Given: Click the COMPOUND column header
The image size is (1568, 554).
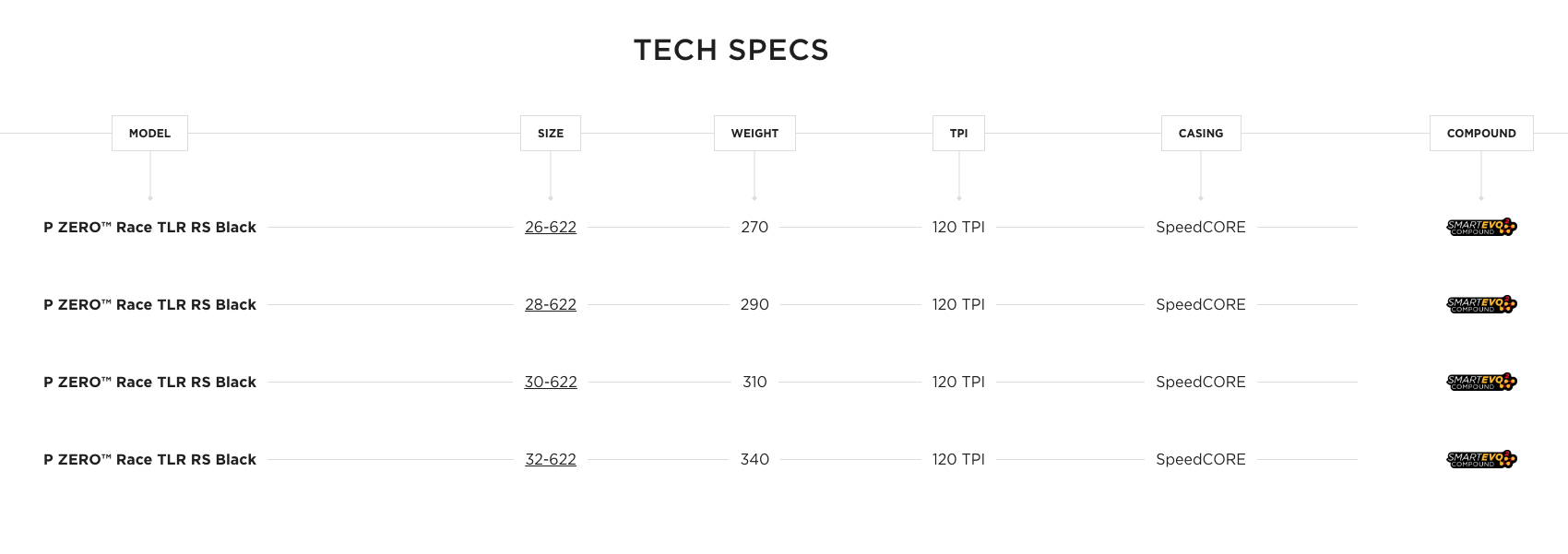Looking at the screenshot, I should pyautogui.click(x=1481, y=133).
